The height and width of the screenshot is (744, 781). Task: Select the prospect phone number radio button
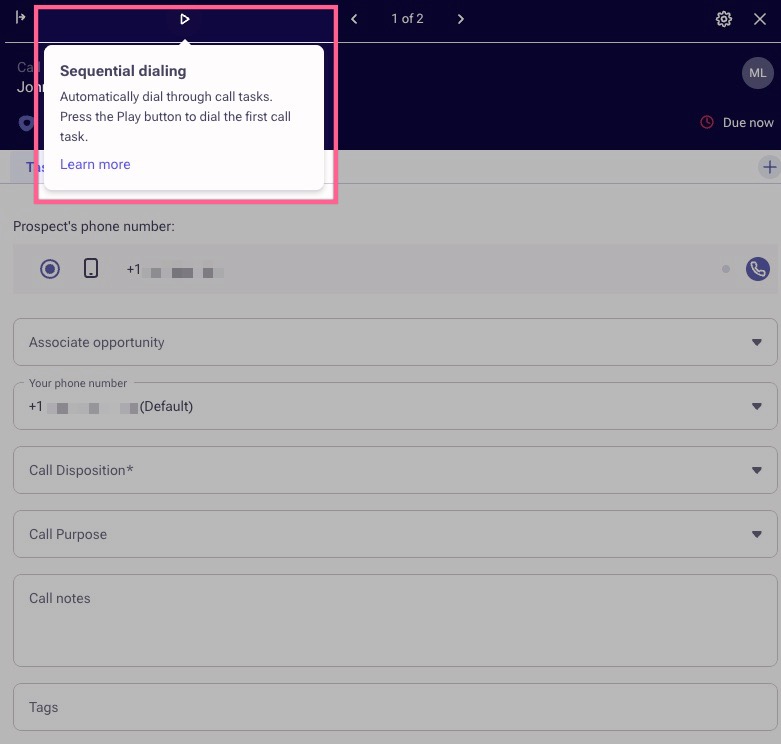click(x=50, y=269)
